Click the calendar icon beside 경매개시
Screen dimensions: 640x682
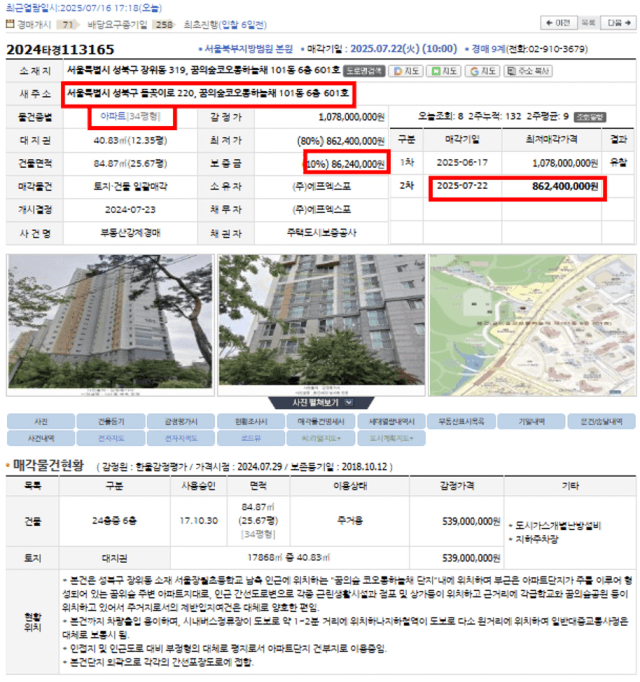click(10, 24)
